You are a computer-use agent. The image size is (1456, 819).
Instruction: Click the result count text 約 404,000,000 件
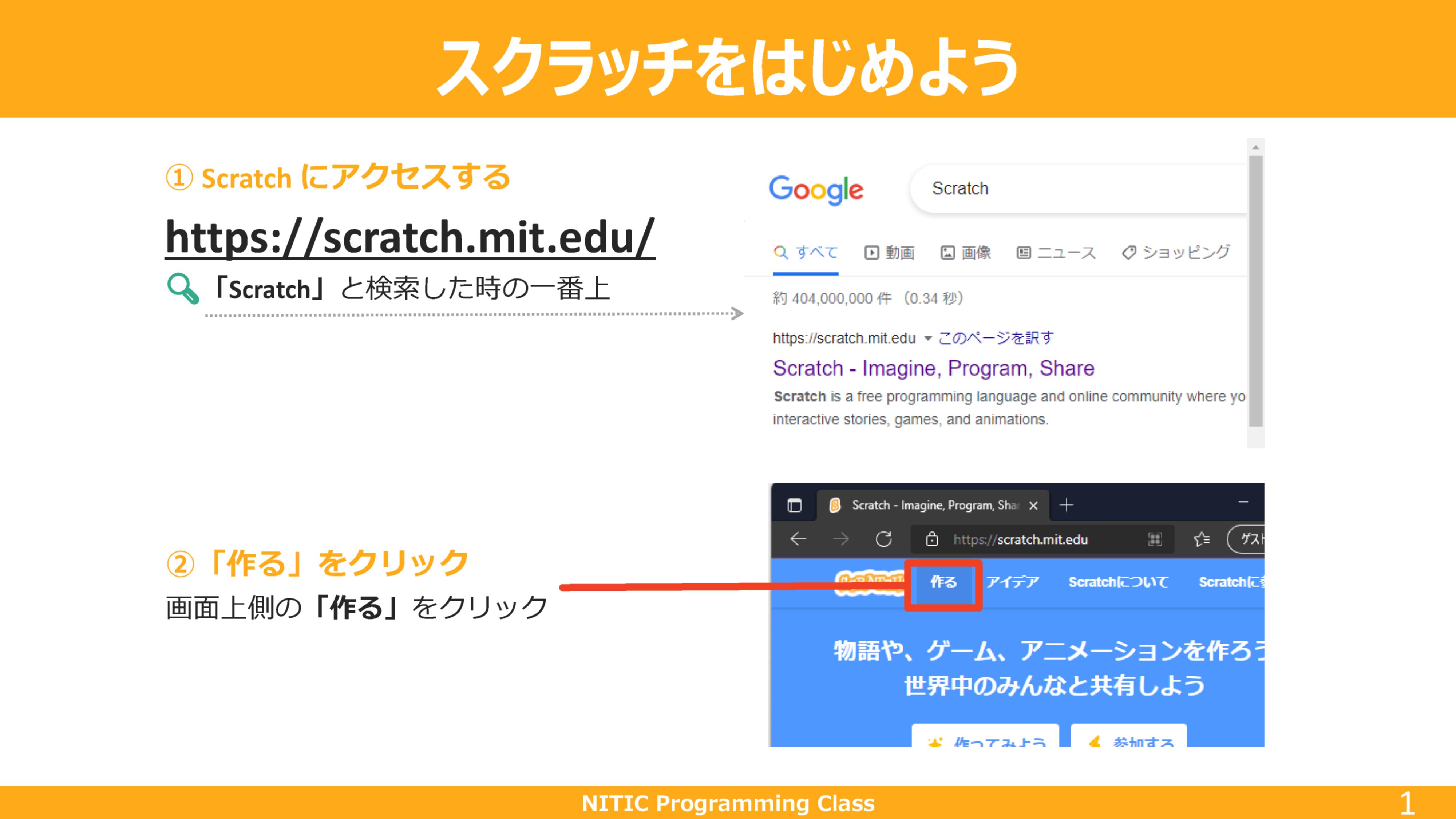(832, 298)
